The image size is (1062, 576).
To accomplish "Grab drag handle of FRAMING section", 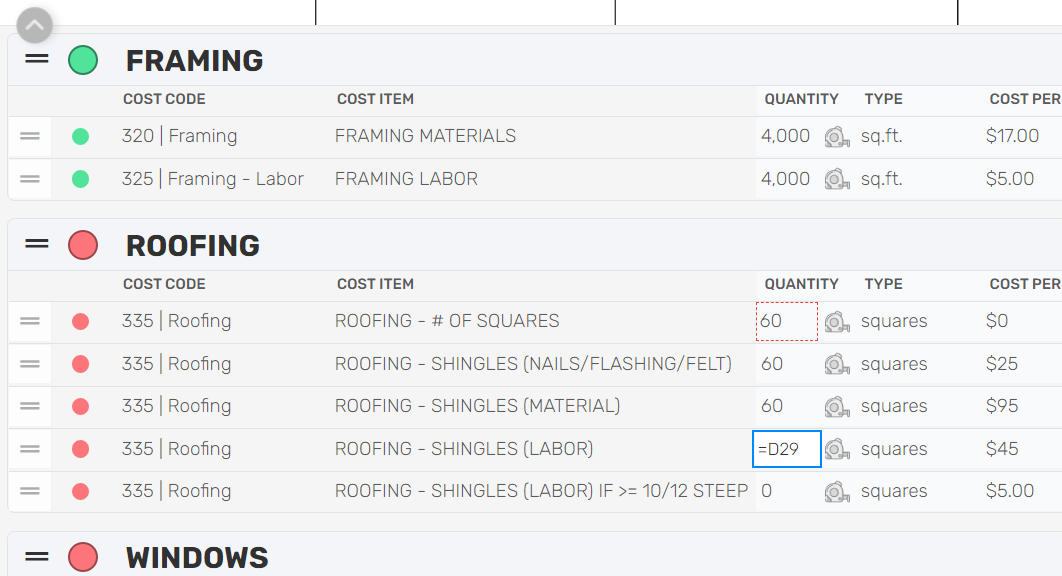I will 37,59.
